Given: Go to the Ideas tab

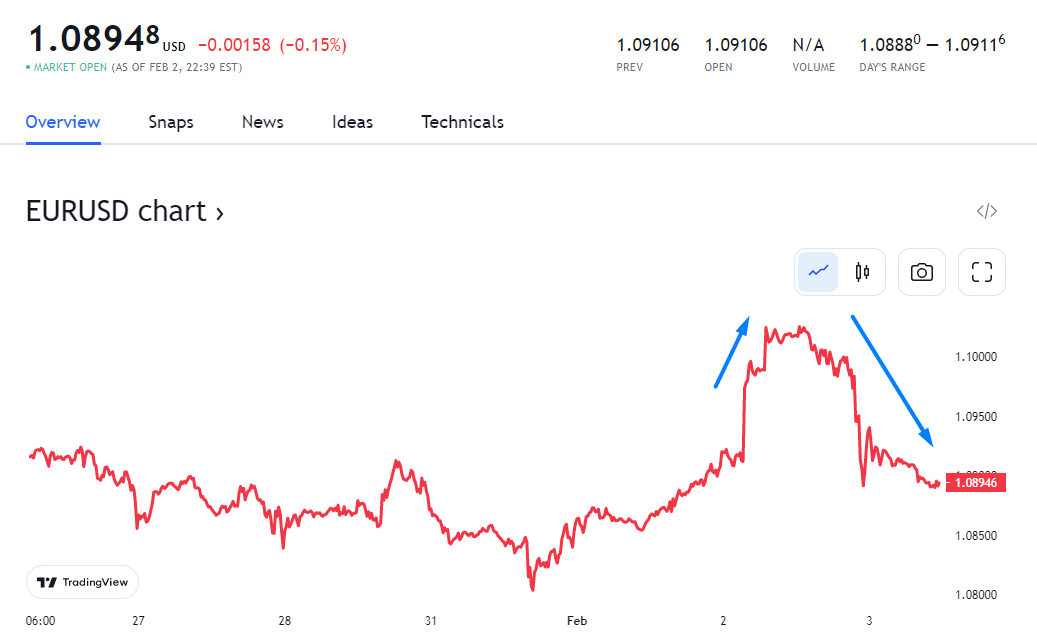Looking at the screenshot, I should tap(352, 122).
